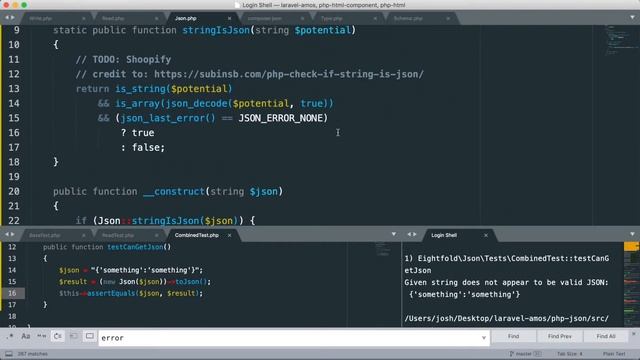
Task: Close the Write.php tab
Action: (84, 18)
